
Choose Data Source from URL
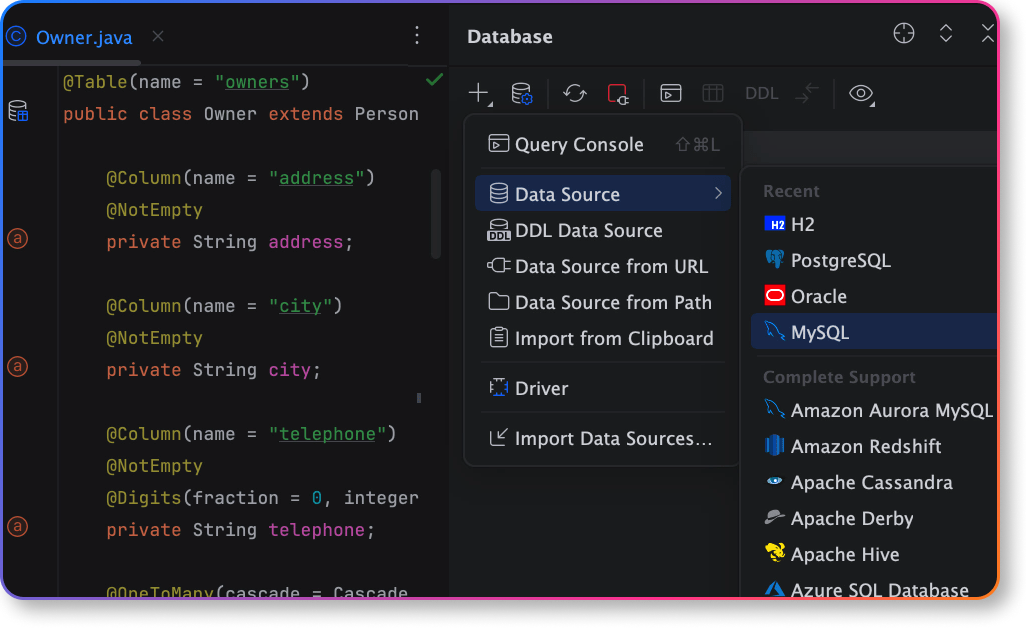tap(603, 266)
